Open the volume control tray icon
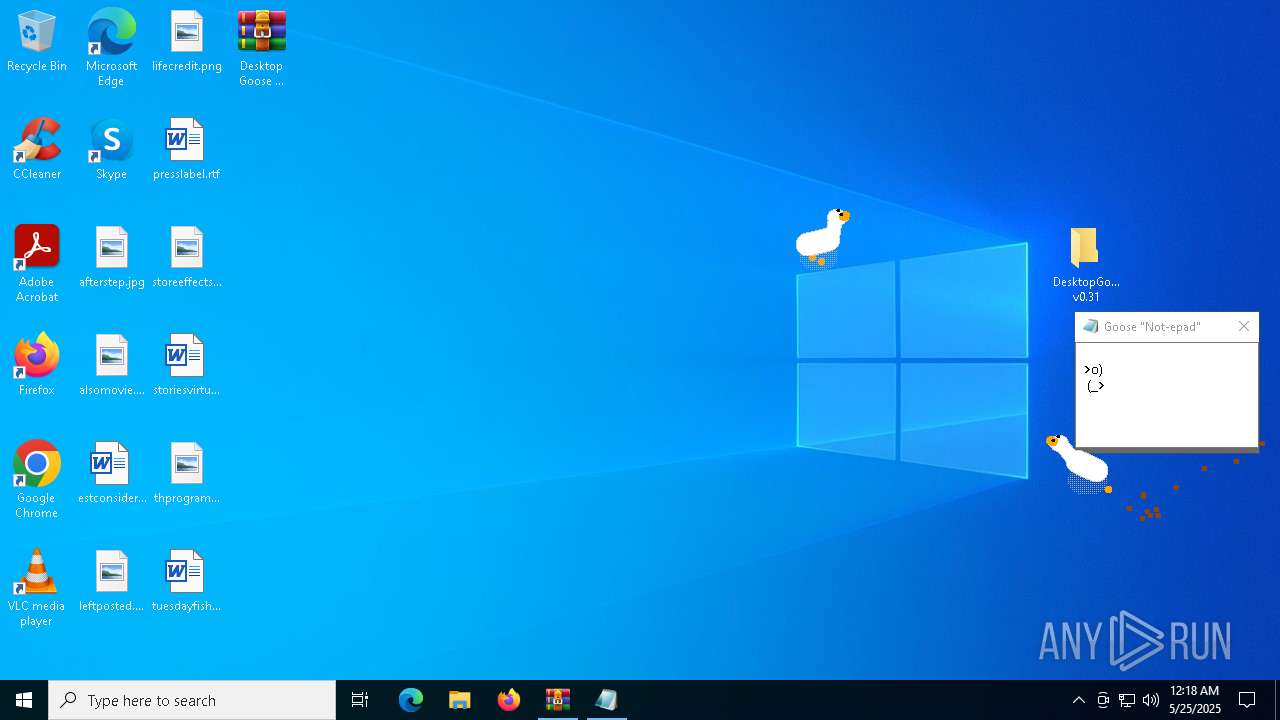 [x=1151, y=700]
